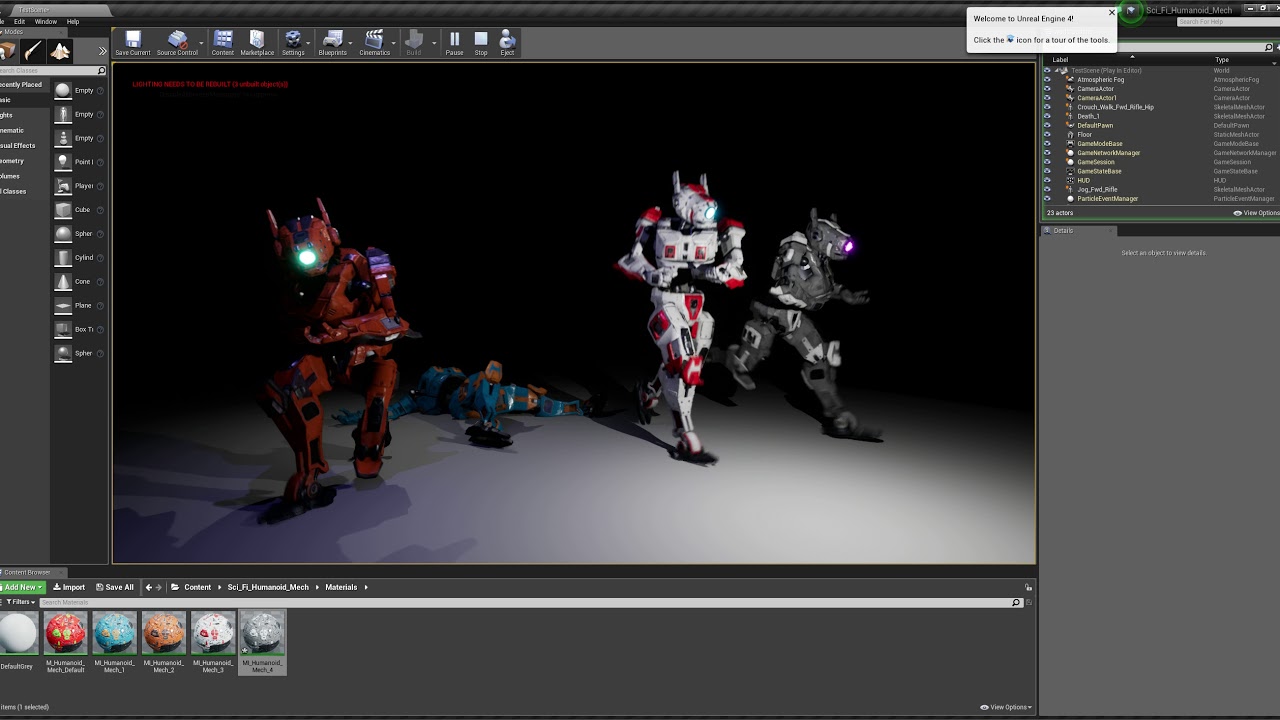Hide the Floor actor via eye icon
The image size is (1280, 720).
tap(1047, 135)
